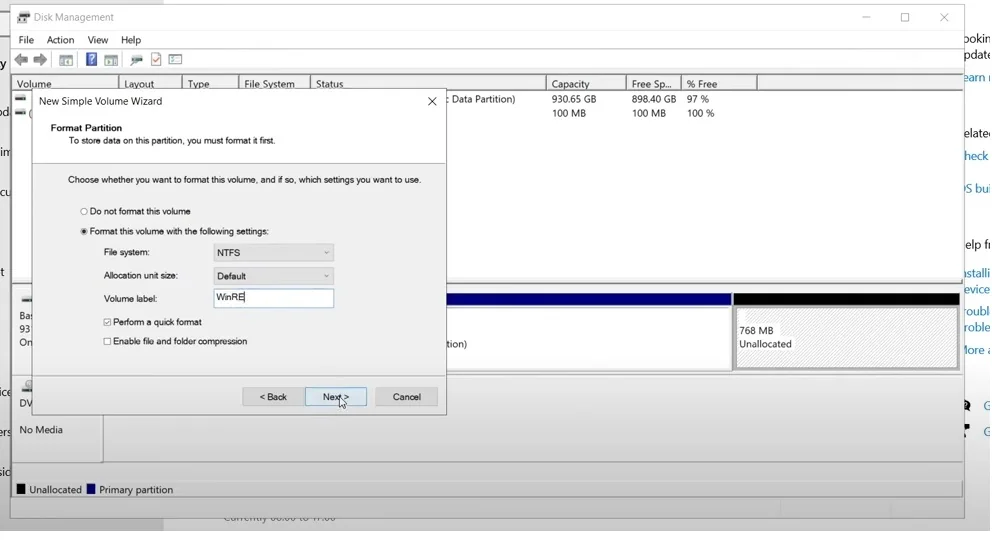
Task: Open Help with the blue question-mark icon
Action: point(91,59)
